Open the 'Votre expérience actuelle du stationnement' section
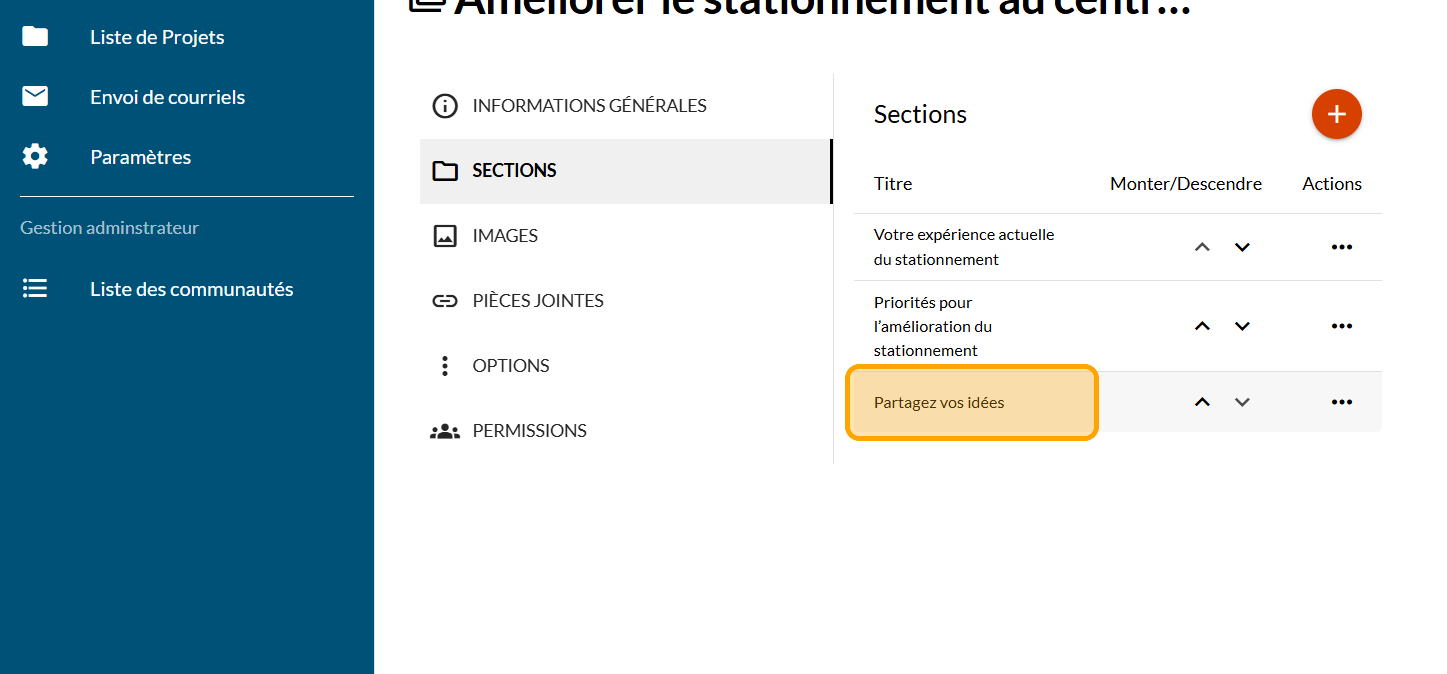Viewport: 1447px width, 674px height. tap(964, 247)
